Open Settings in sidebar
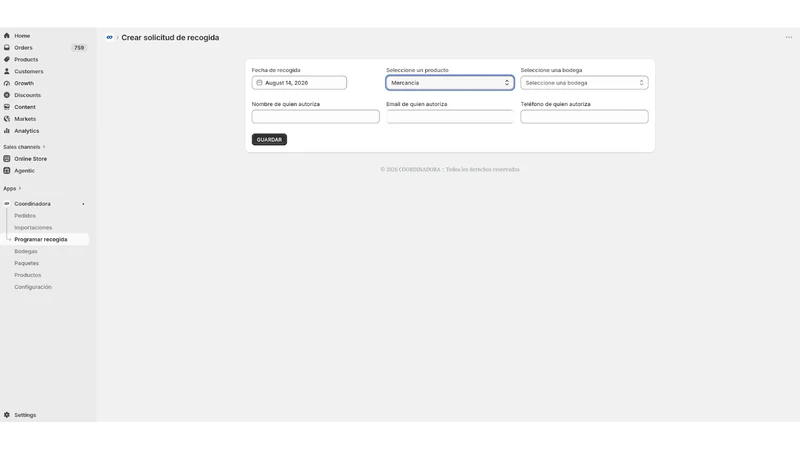Viewport: 800px width, 450px height. pos(25,415)
